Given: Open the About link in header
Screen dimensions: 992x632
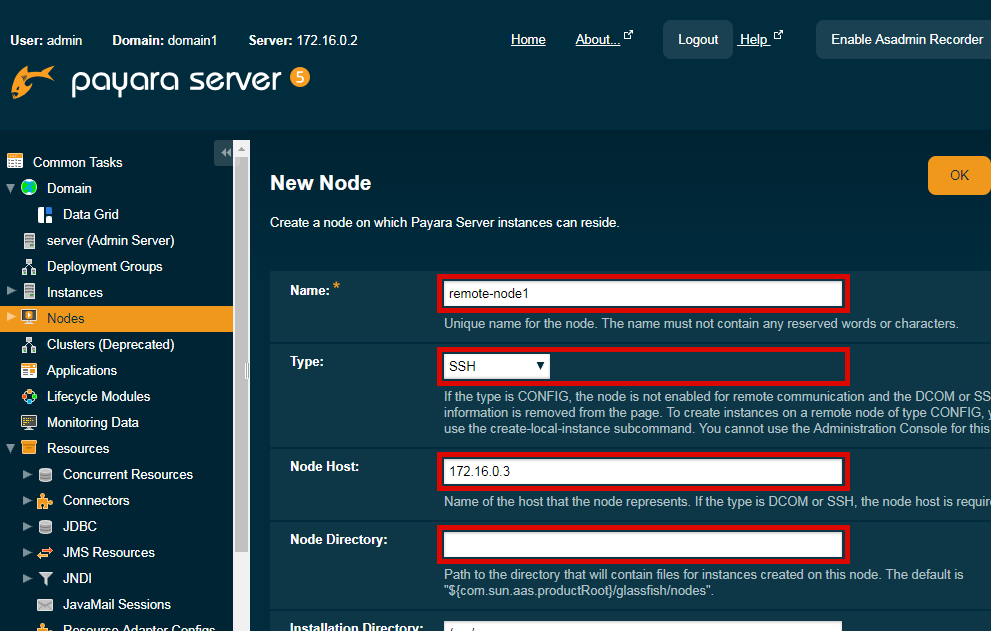Looking at the screenshot, I should pos(597,40).
